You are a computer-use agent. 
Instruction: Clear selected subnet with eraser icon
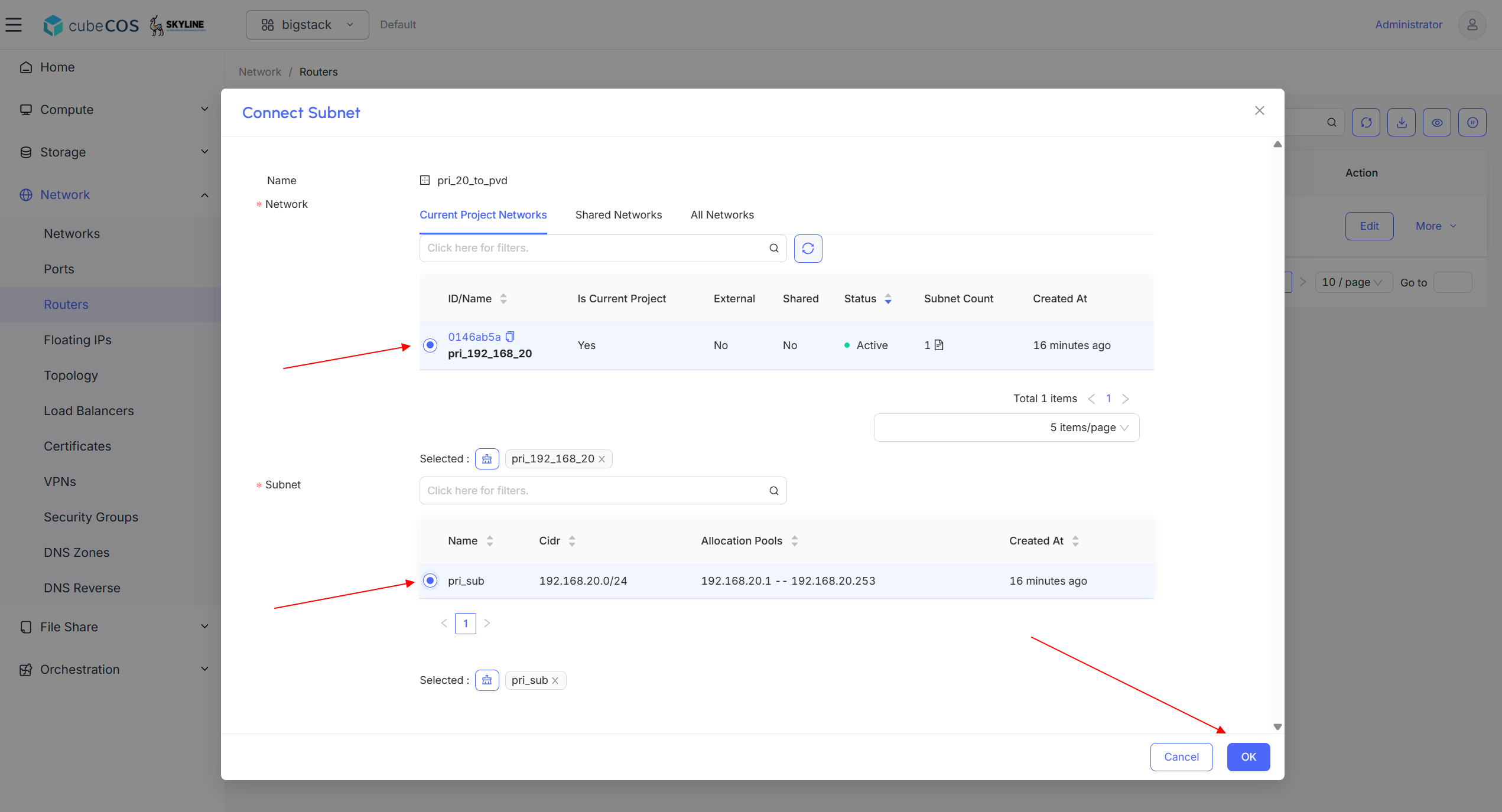click(487, 680)
